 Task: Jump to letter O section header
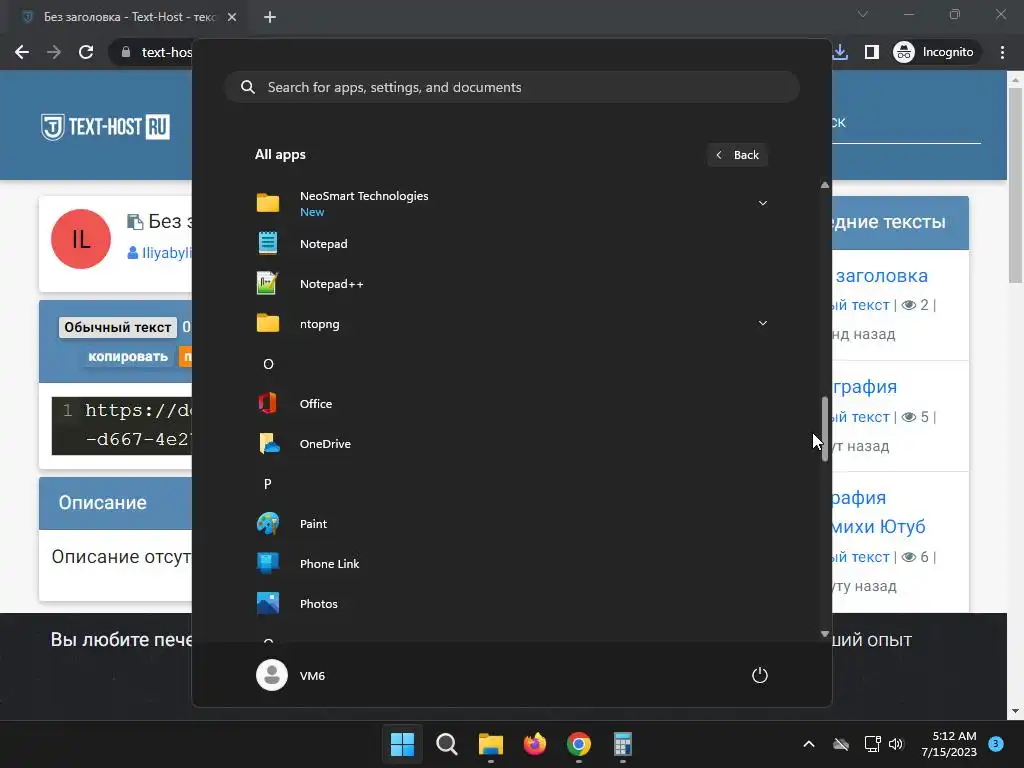pos(268,364)
